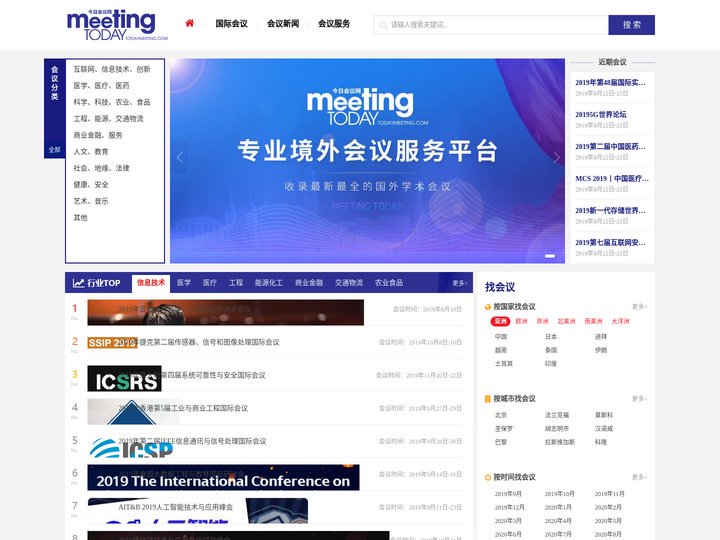
Task: Select the 大洋洲 continent filter
Action: coord(620,321)
